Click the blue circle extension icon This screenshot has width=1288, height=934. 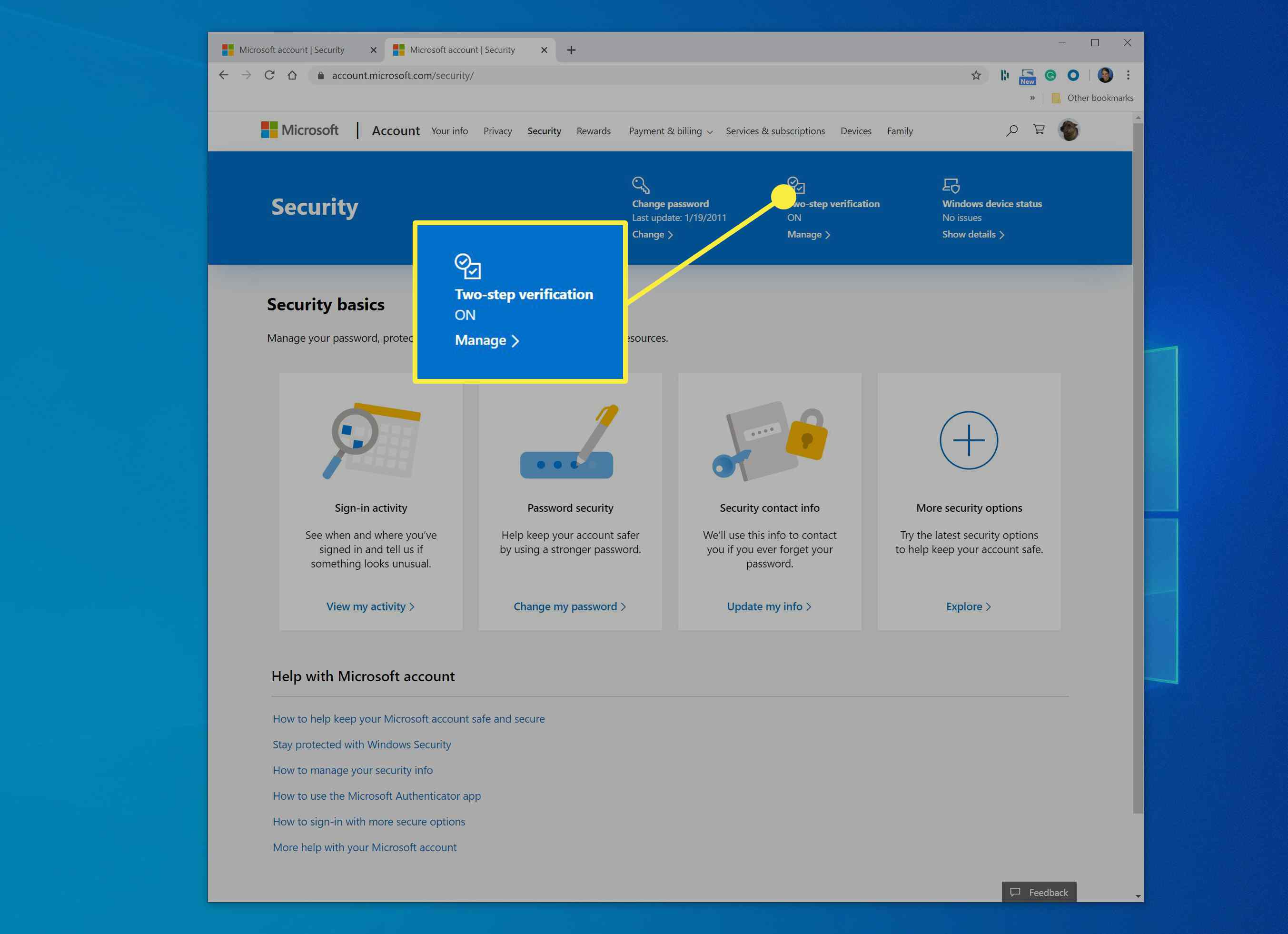[1073, 75]
